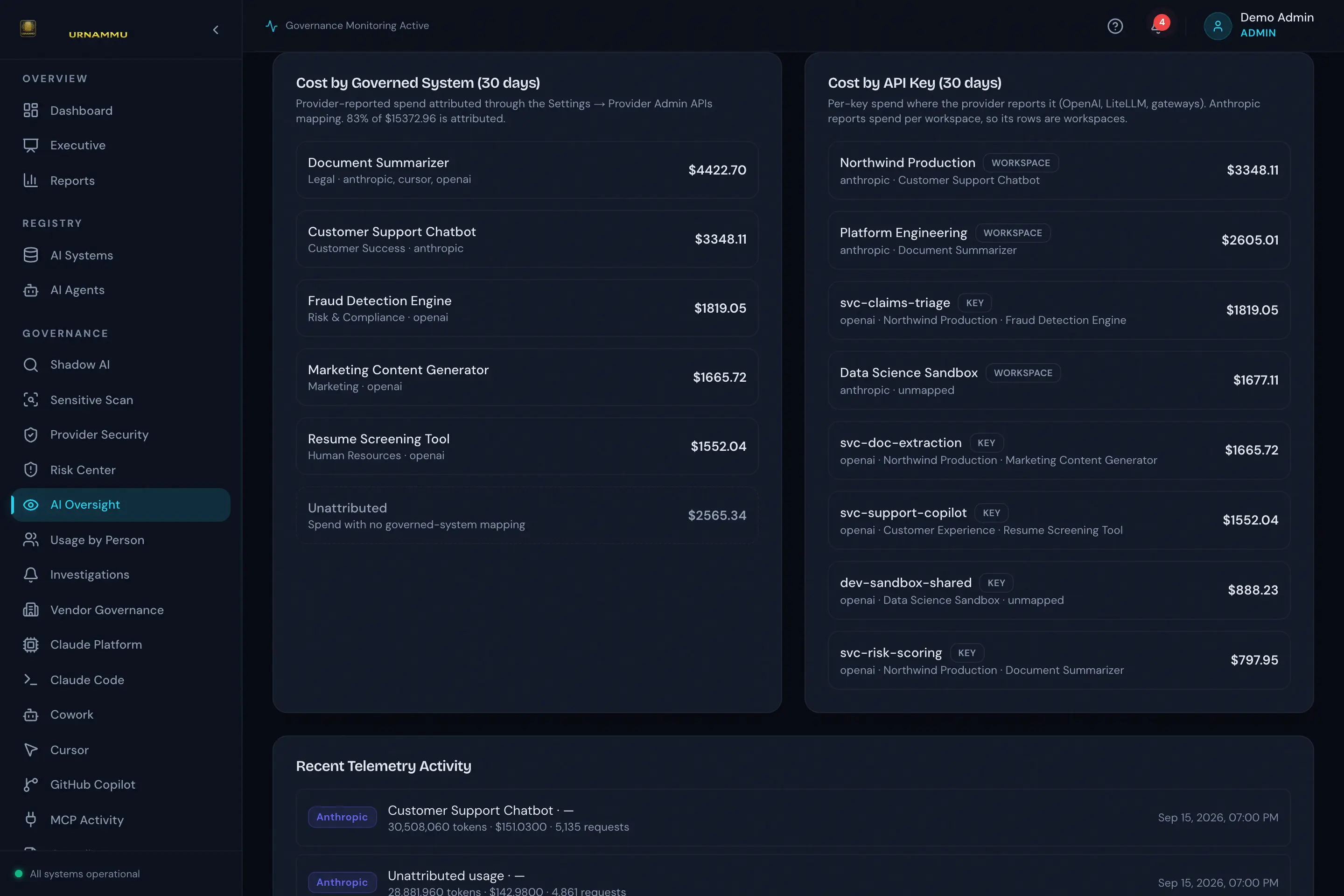Go to GitHub Copilot page
The image size is (1344, 896).
120,784
